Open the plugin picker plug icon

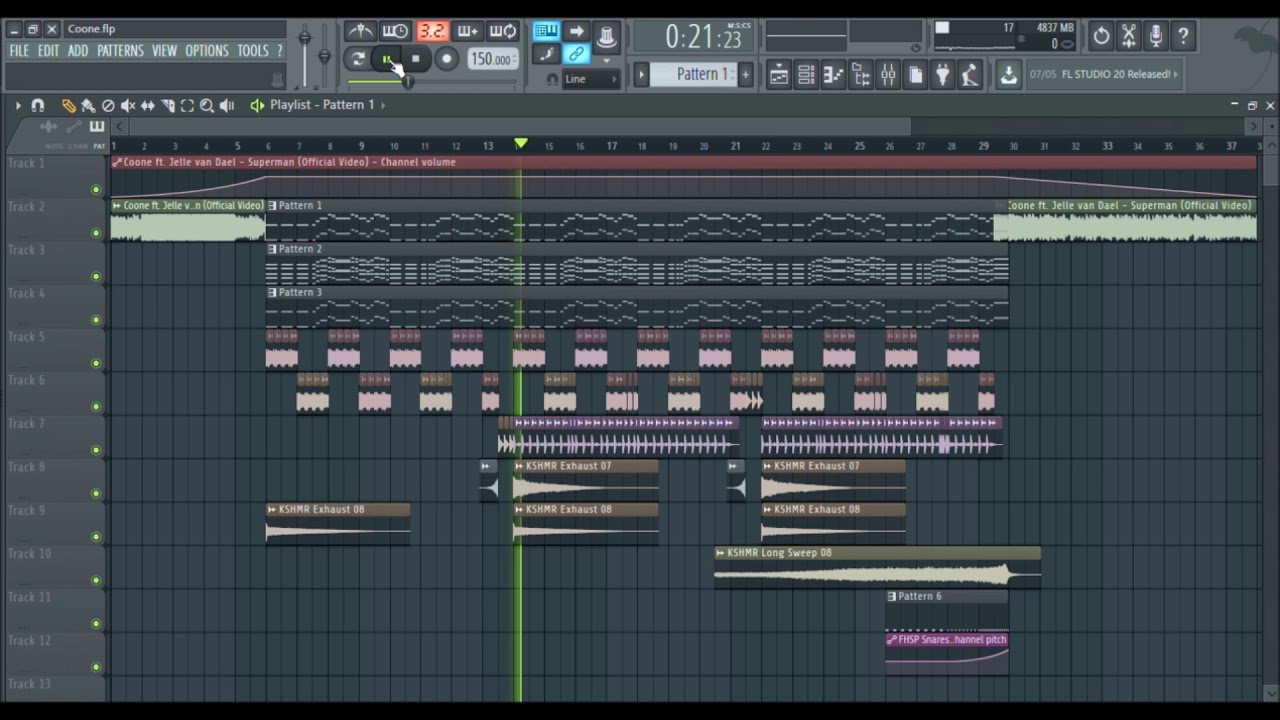942,75
